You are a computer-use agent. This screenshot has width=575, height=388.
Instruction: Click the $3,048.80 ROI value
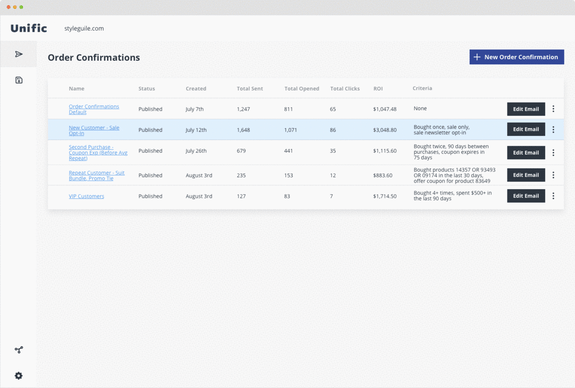[x=385, y=130]
